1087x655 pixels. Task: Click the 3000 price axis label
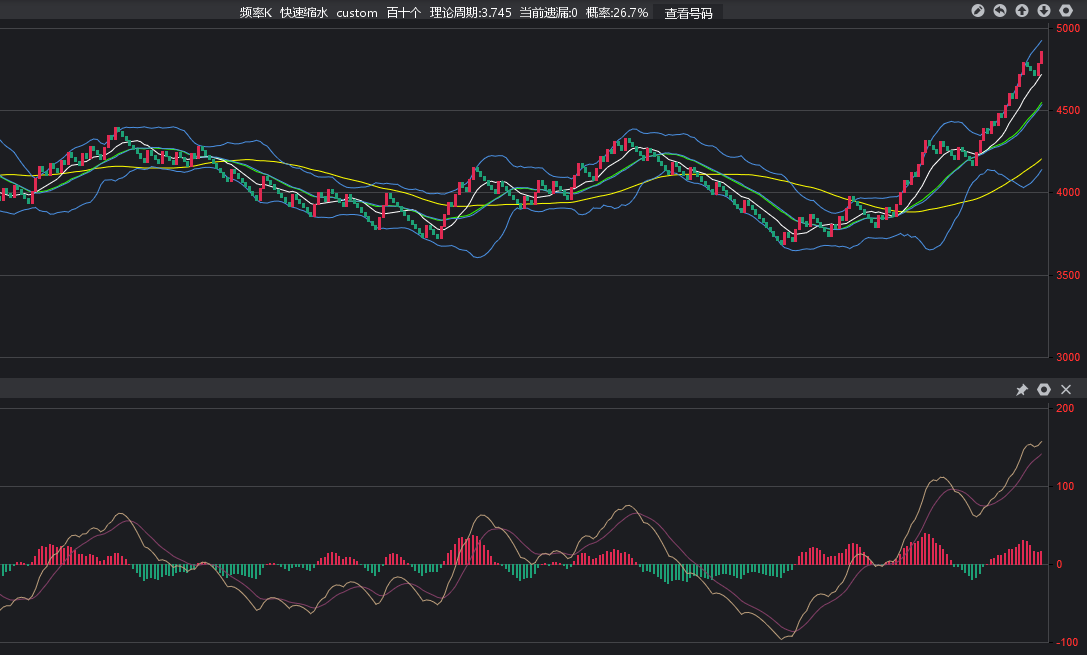click(1068, 358)
